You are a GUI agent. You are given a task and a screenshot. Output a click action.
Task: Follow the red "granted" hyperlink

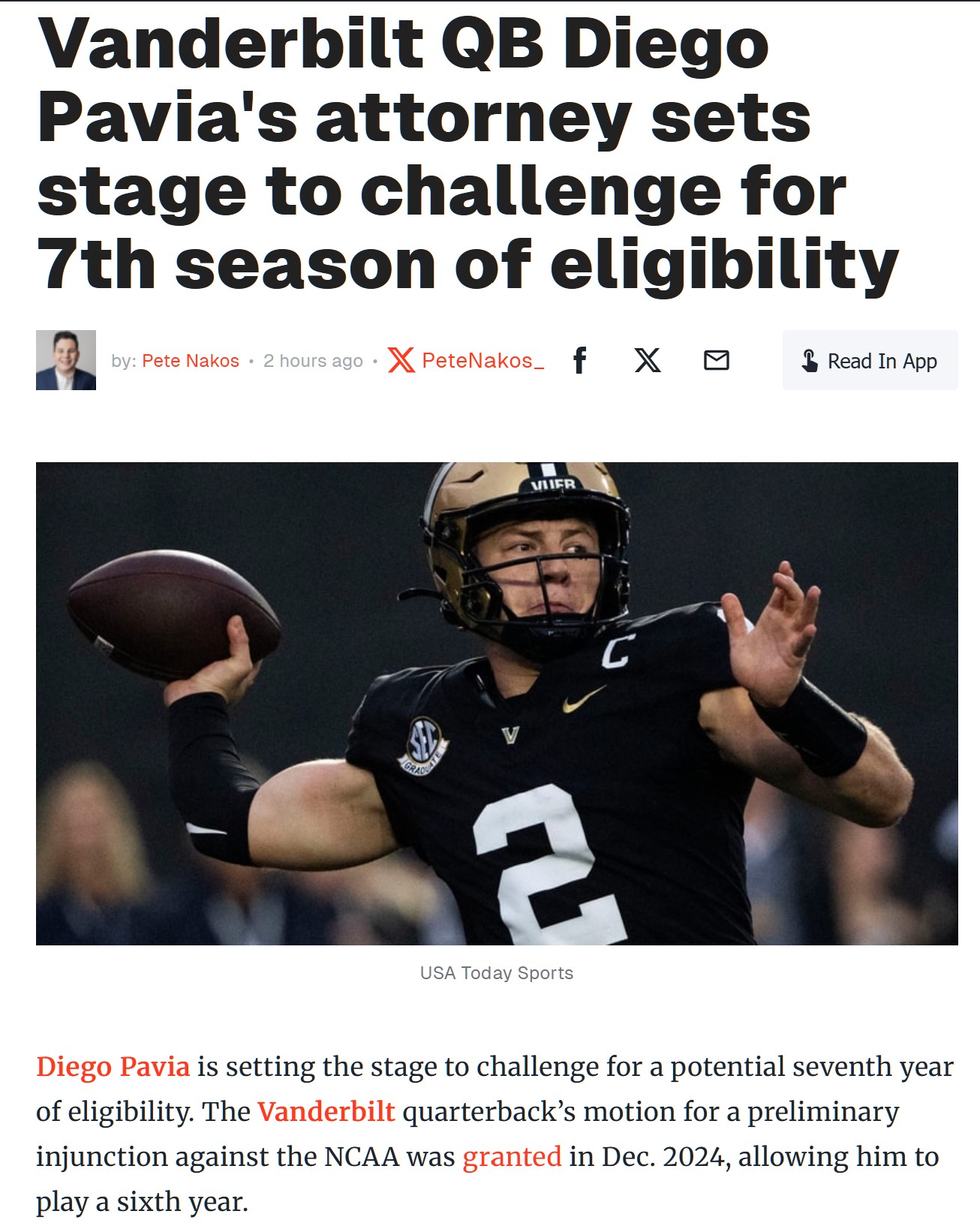512,1156
